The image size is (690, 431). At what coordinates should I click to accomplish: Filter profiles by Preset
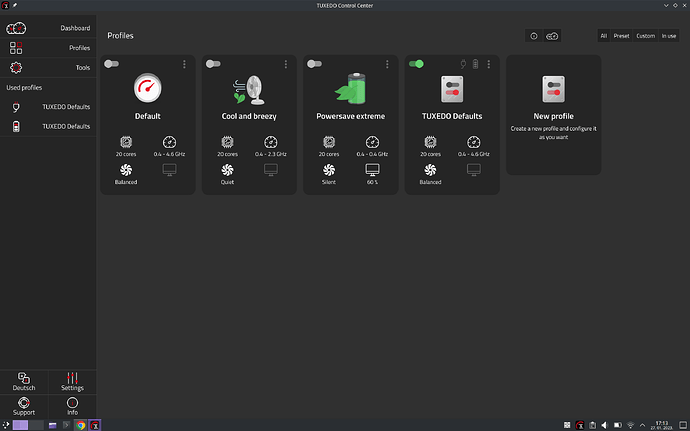(621, 36)
